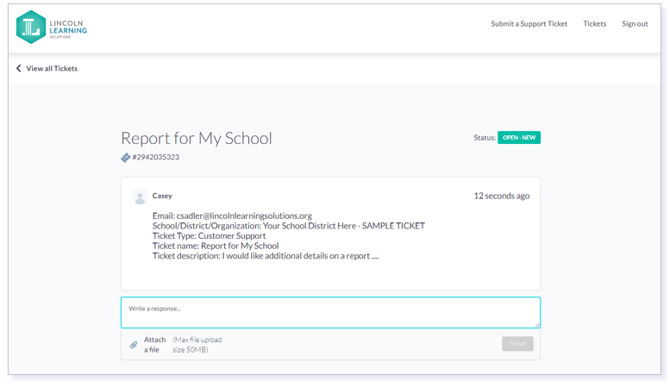Click the OPEN - NEW status badge
The image size is (670, 387).
point(519,138)
